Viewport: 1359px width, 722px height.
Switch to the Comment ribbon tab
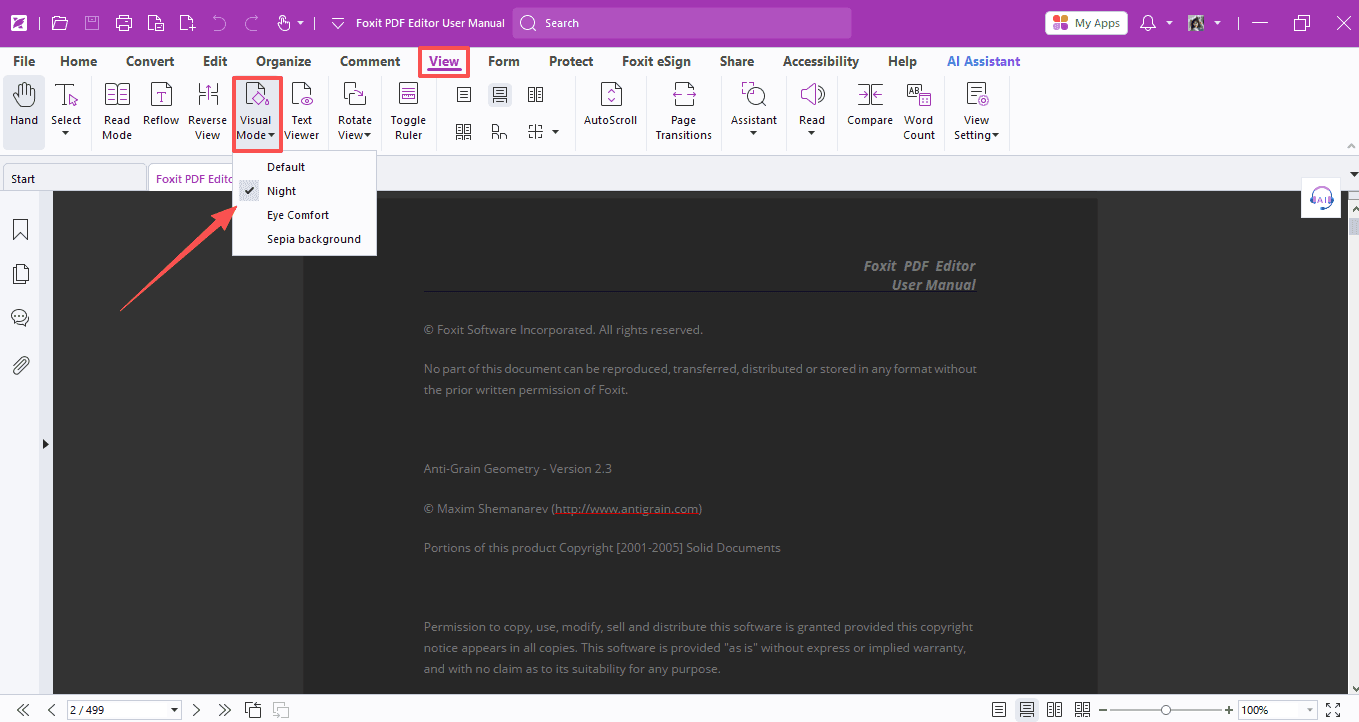(x=370, y=61)
